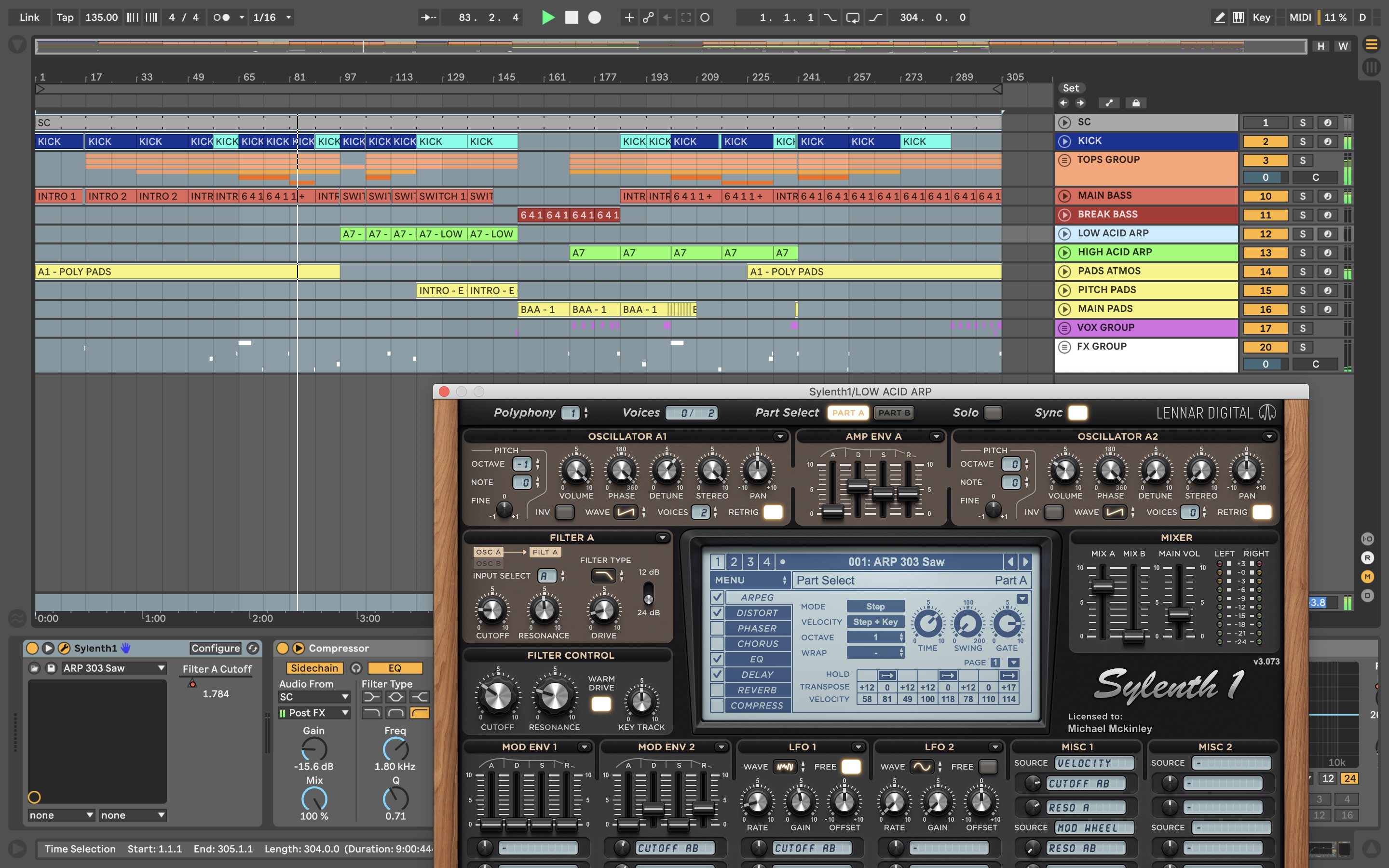The height and width of the screenshot is (868, 1389).
Task: Toggle the Sylenth Solo switch
Action: 993,413
